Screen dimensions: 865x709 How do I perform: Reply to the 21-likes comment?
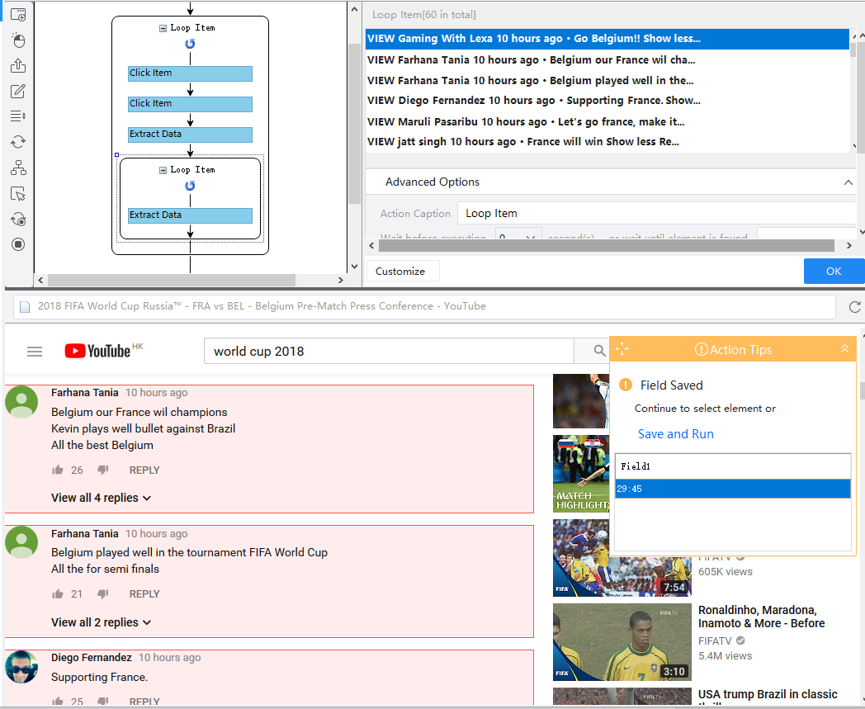(x=144, y=594)
